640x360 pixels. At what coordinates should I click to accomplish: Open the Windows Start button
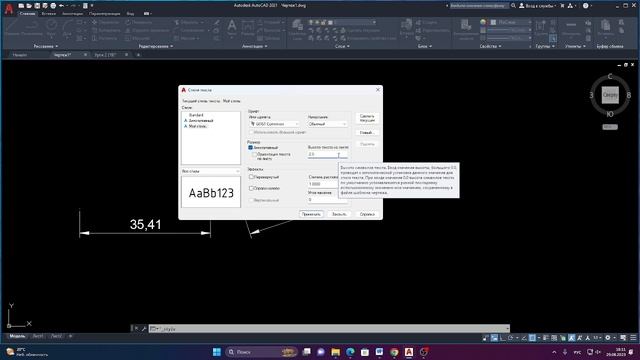coord(217,352)
